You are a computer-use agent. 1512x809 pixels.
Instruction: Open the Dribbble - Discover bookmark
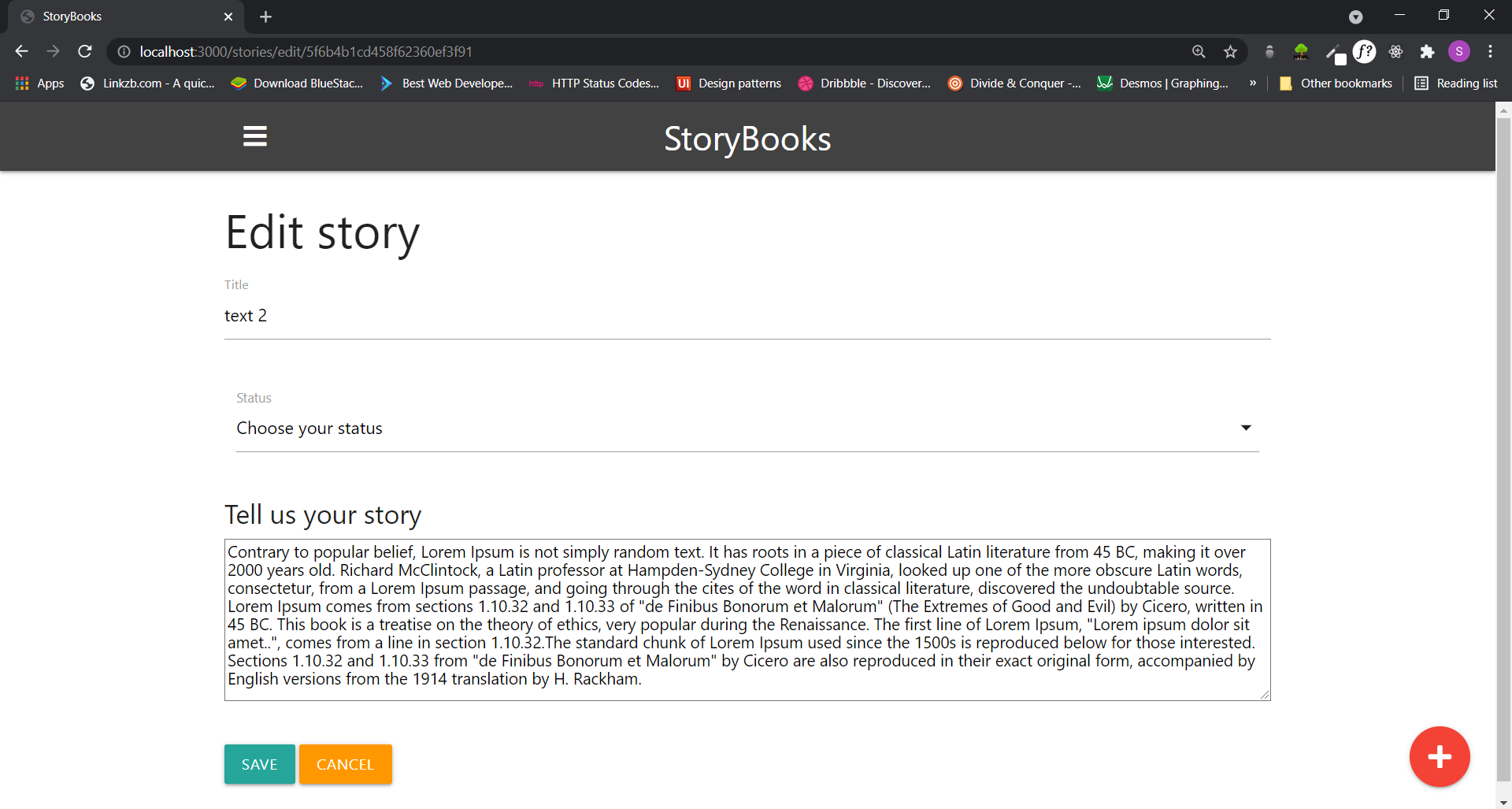tap(864, 83)
